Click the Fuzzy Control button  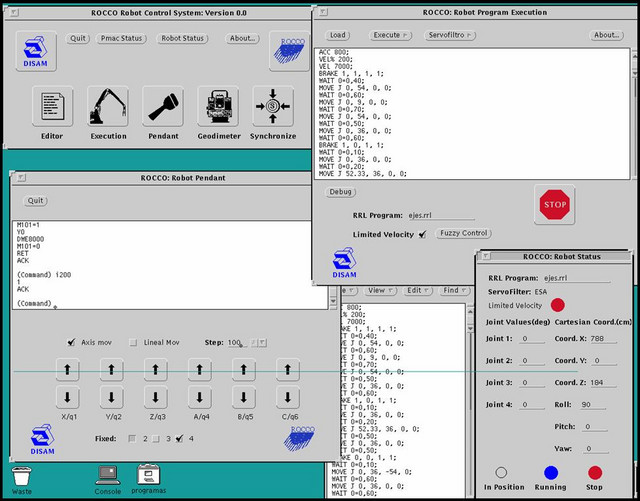click(463, 233)
